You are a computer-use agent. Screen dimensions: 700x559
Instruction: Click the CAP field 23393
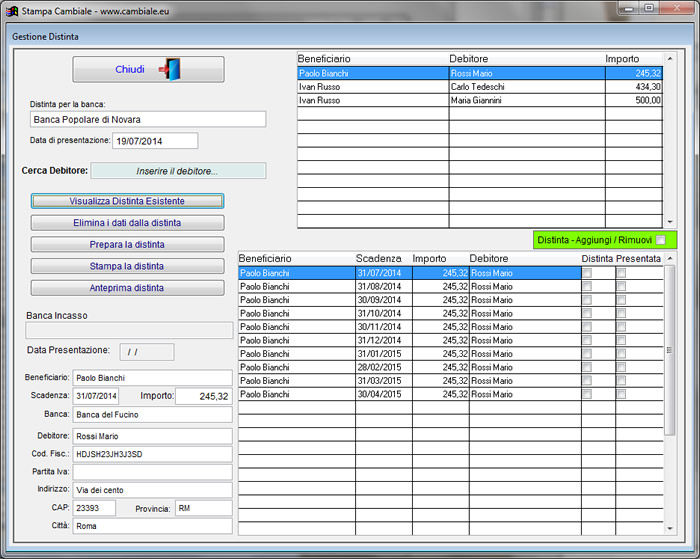[94, 508]
